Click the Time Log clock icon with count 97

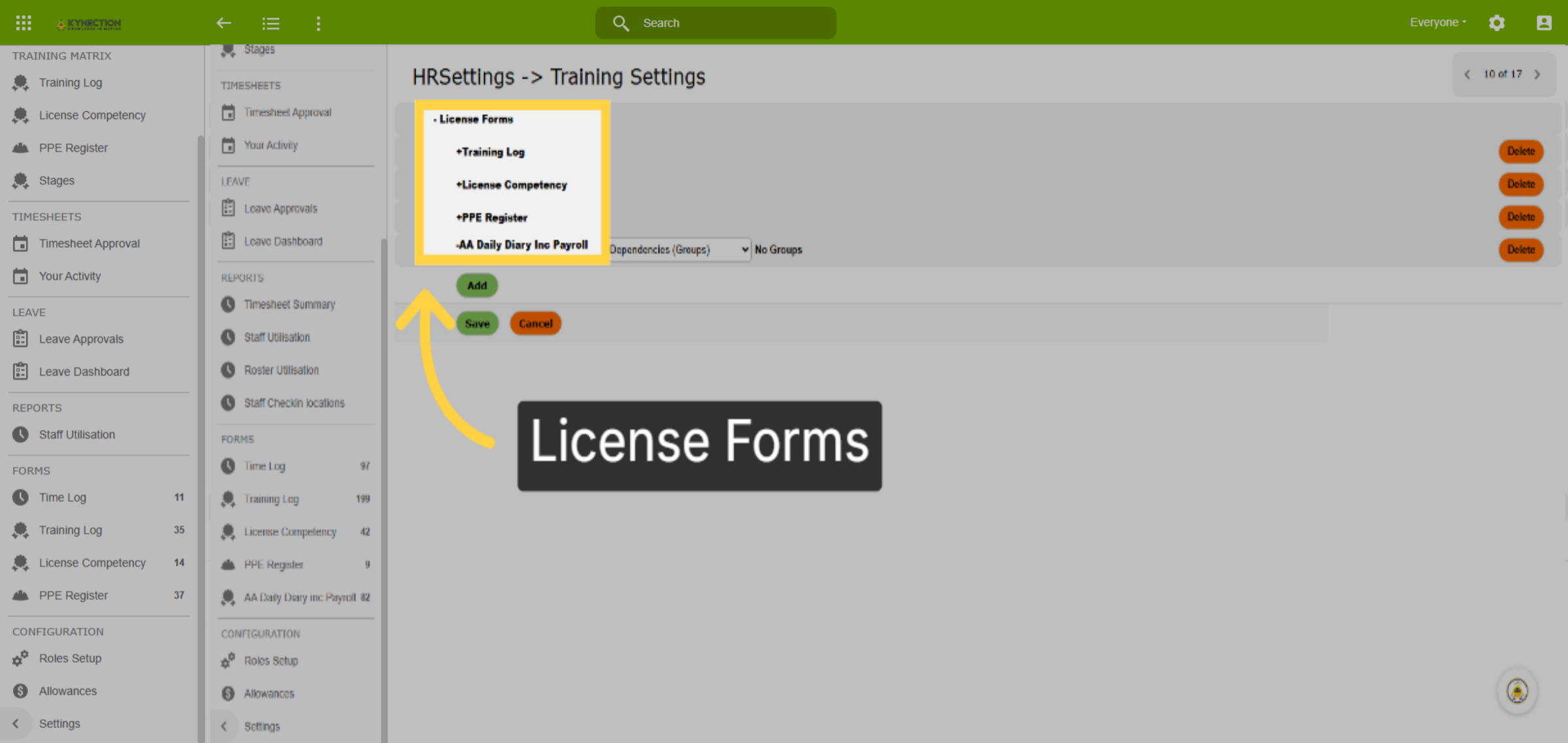pos(228,466)
